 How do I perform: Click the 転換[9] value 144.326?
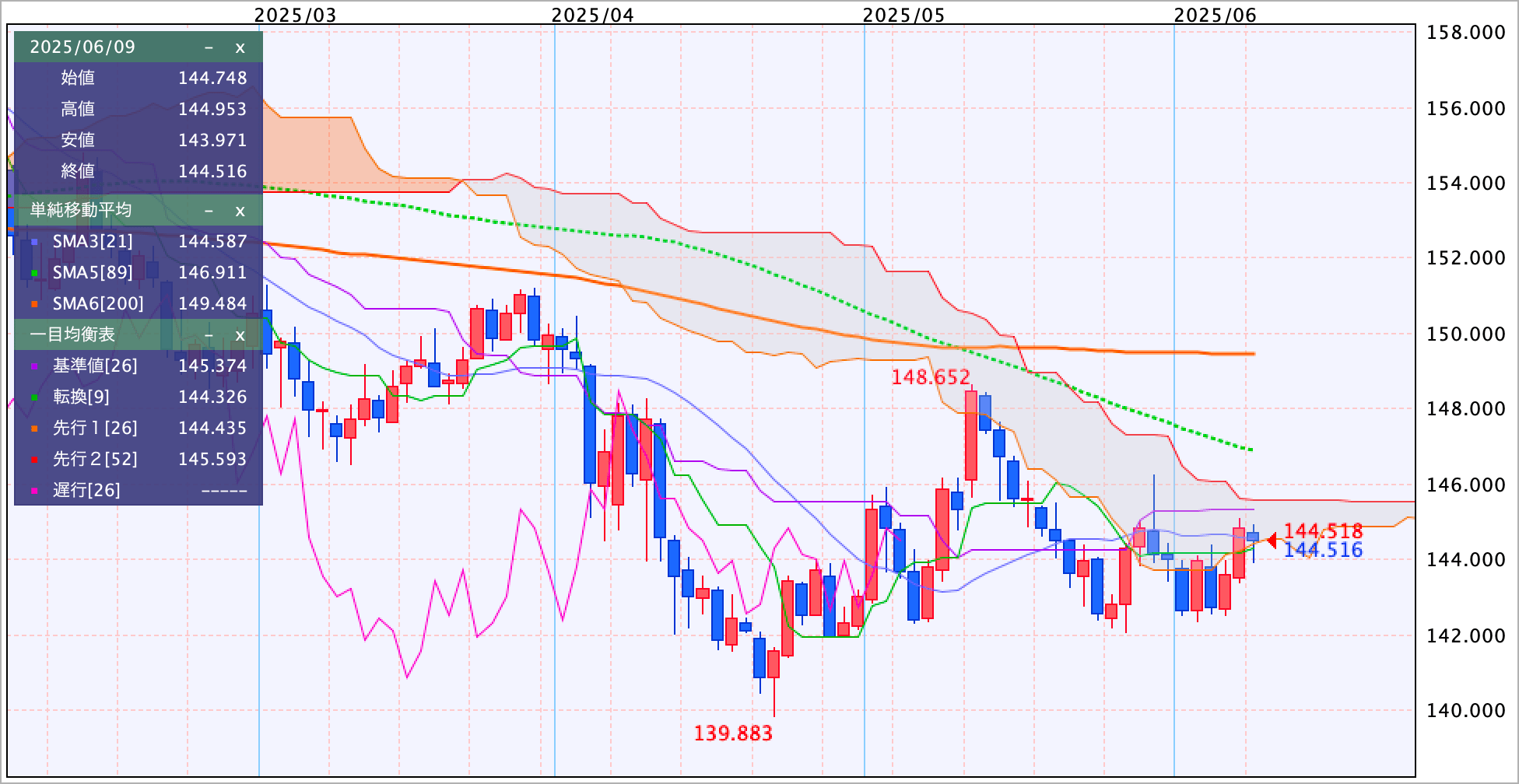coord(212,397)
